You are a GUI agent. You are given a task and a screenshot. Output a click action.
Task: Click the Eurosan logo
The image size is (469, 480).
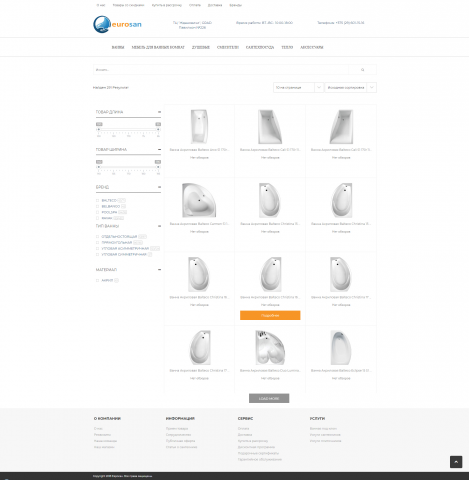pos(117,24)
